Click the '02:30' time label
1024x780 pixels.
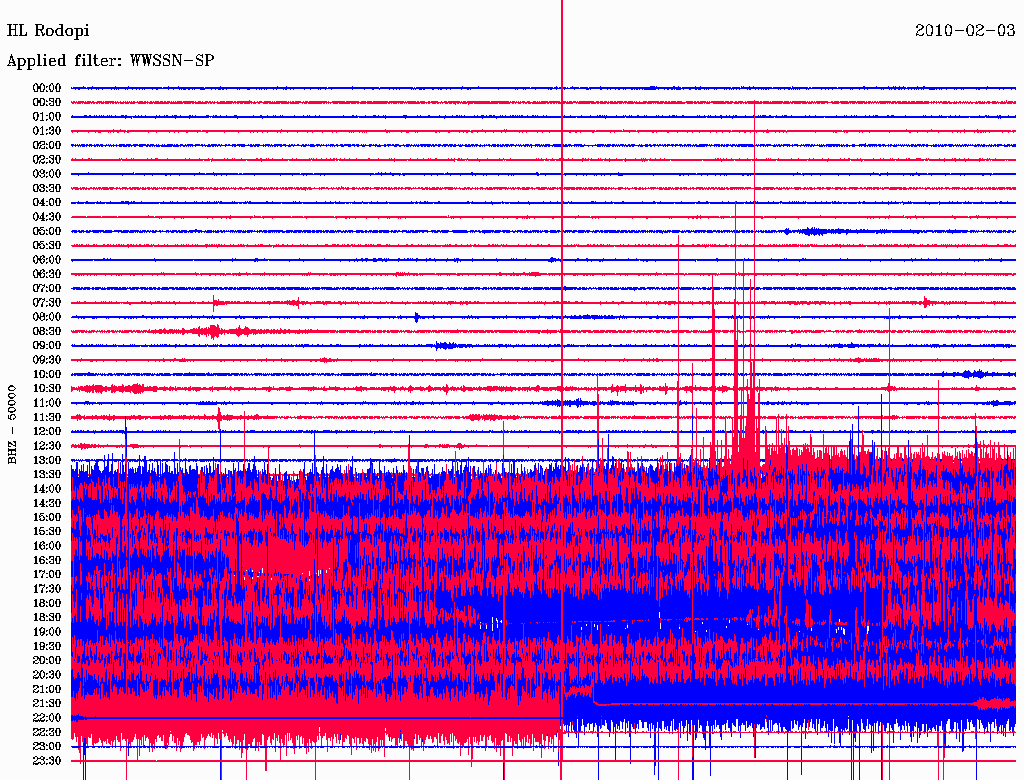click(x=47, y=159)
